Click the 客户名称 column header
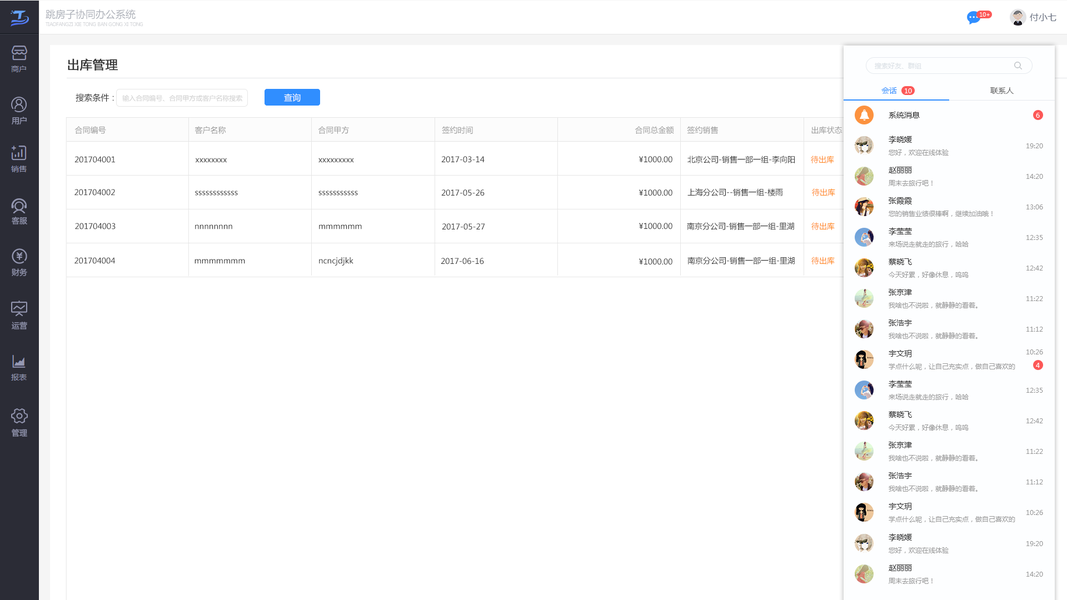 (x=210, y=130)
